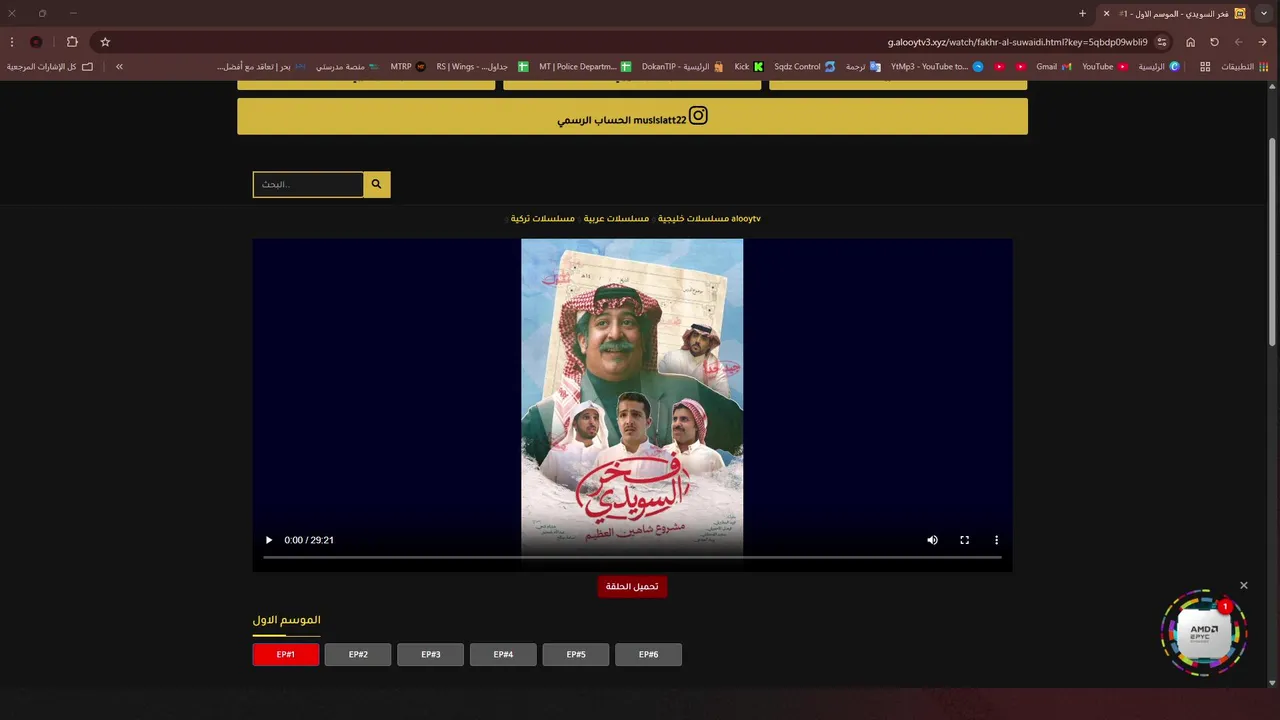
Task: Click the 0:00 / 29:21 time display
Action: [309, 540]
